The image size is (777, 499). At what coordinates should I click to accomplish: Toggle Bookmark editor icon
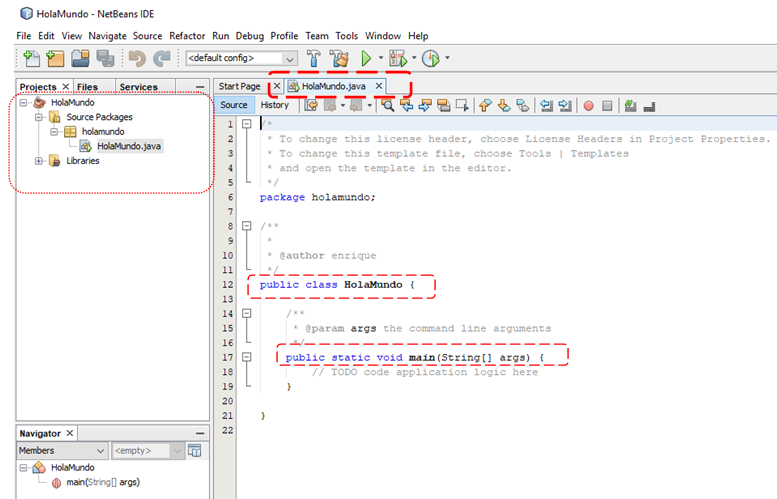[522, 105]
